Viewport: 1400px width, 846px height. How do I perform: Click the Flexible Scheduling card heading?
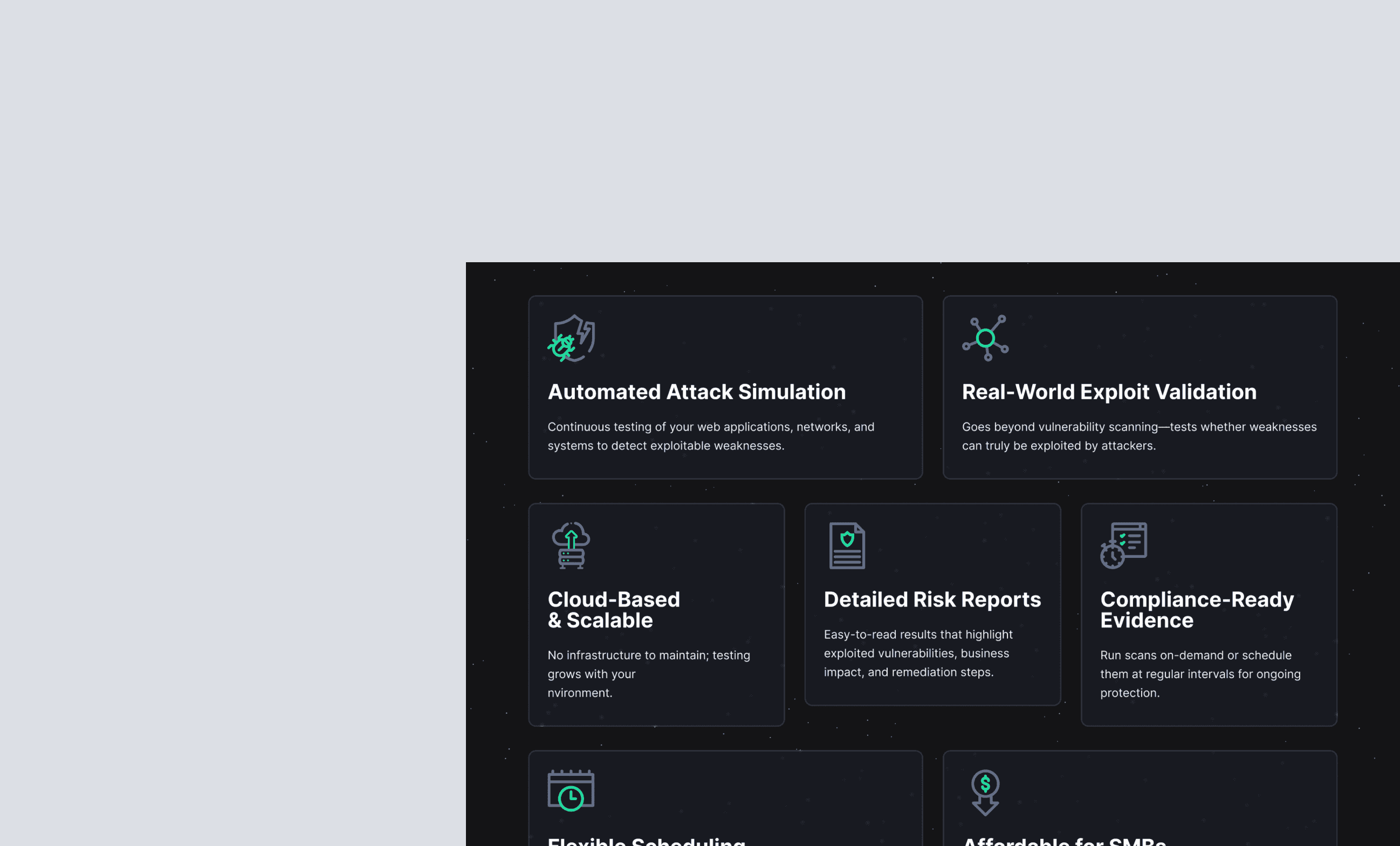[x=646, y=842]
